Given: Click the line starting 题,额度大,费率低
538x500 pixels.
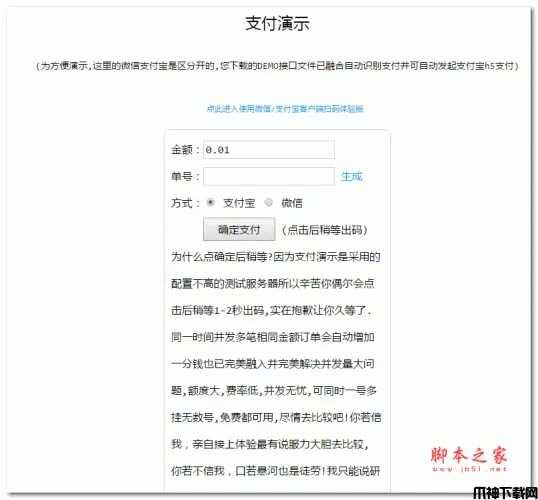Looking at the screenshot, I should [x=274, y=391].
